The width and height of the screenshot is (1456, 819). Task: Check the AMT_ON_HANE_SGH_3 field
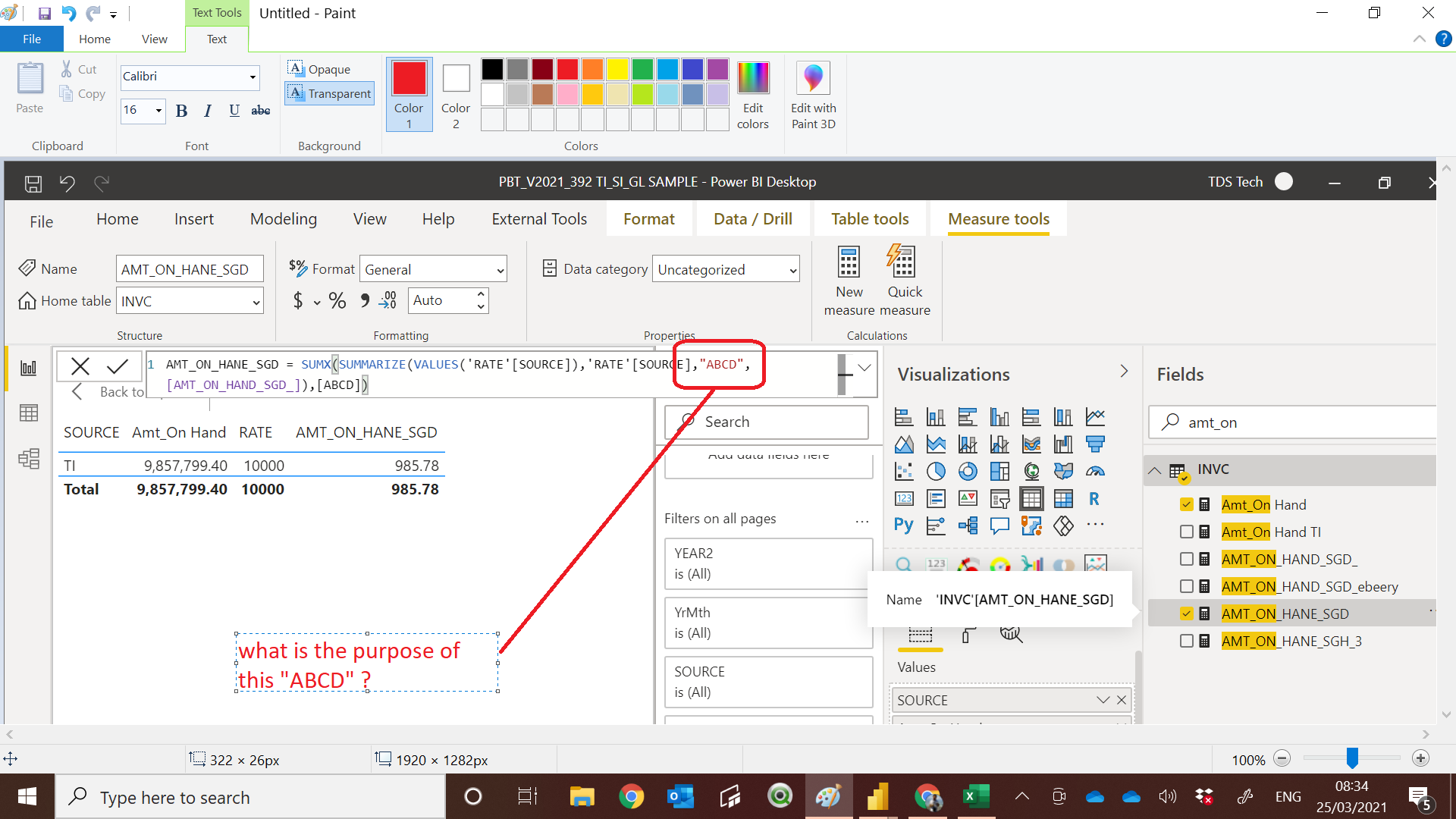pos(1187,642)
